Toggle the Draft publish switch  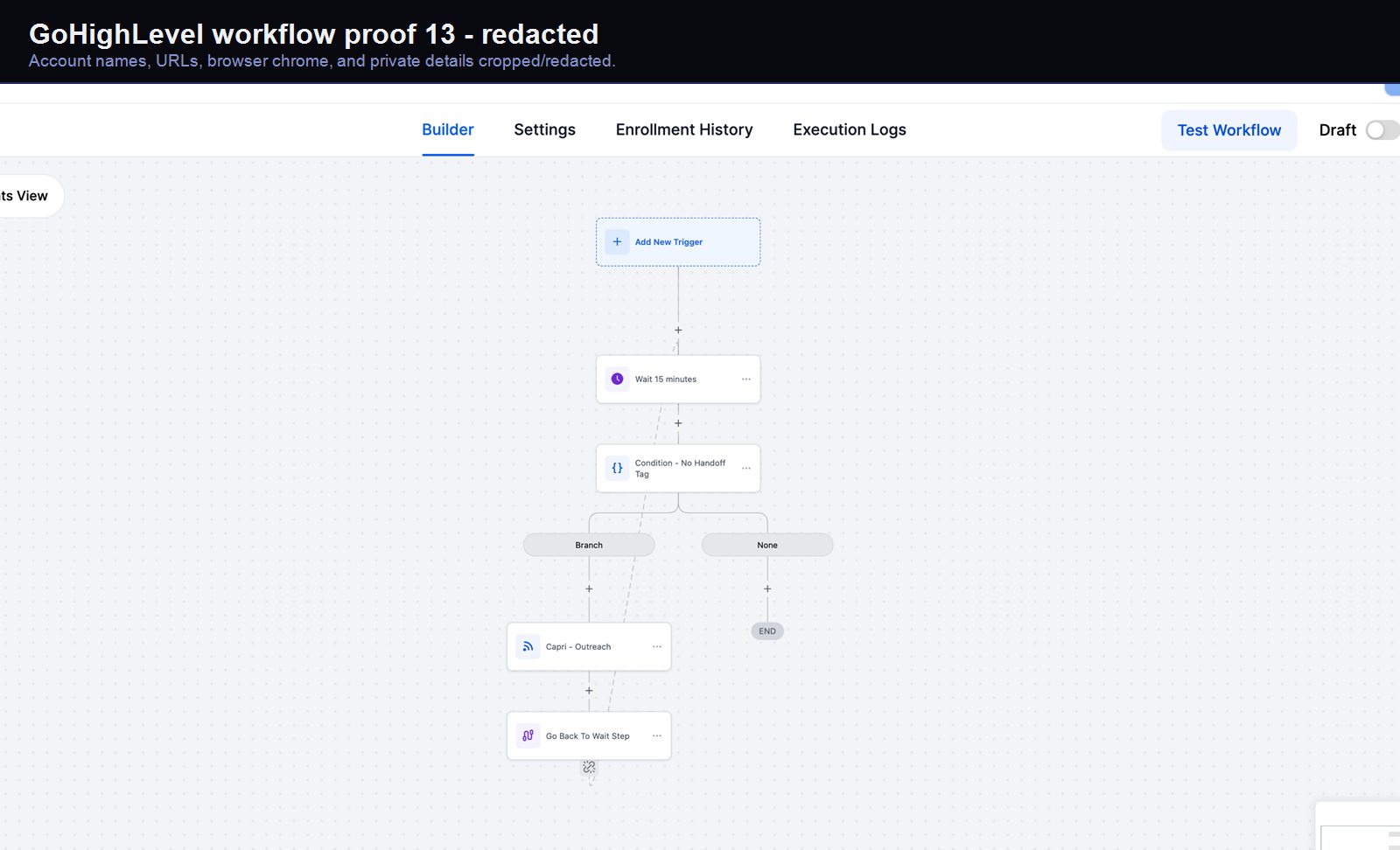point(1383,130)
